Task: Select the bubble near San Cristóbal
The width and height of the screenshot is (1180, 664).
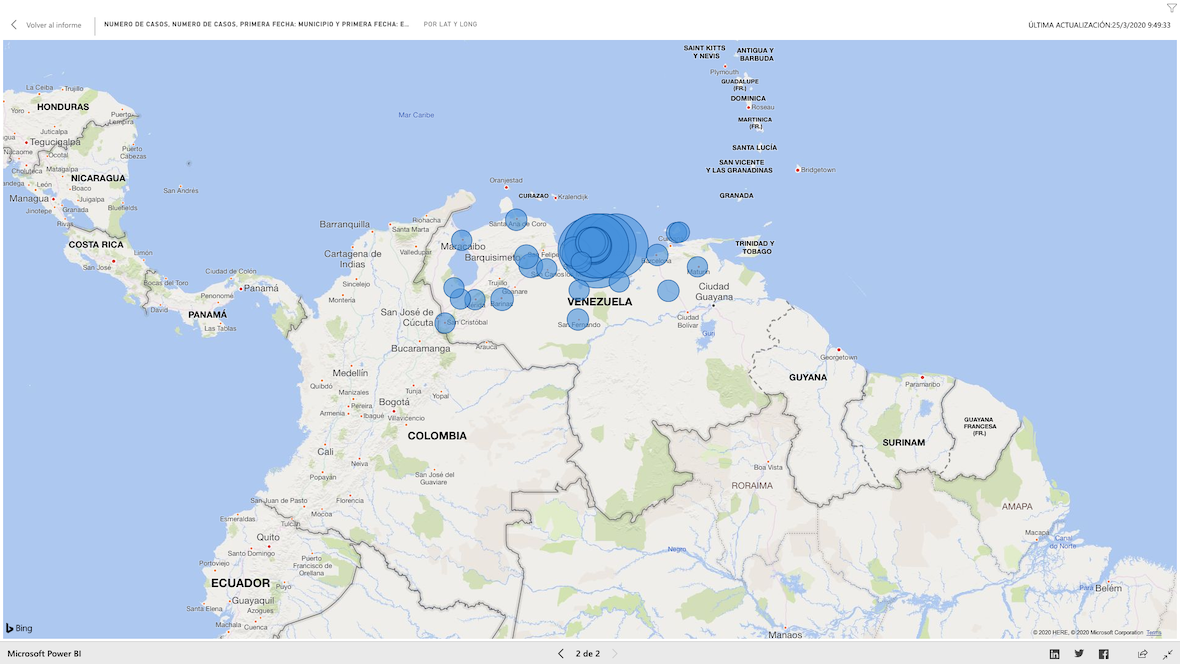Action: click(445, 323)
